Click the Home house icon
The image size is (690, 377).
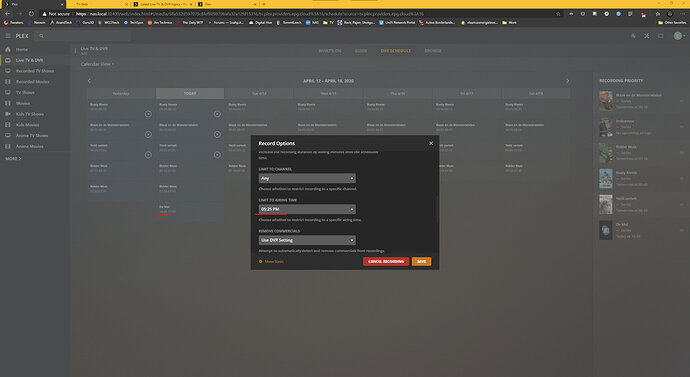pyautogui.click(x=7, y=49)
